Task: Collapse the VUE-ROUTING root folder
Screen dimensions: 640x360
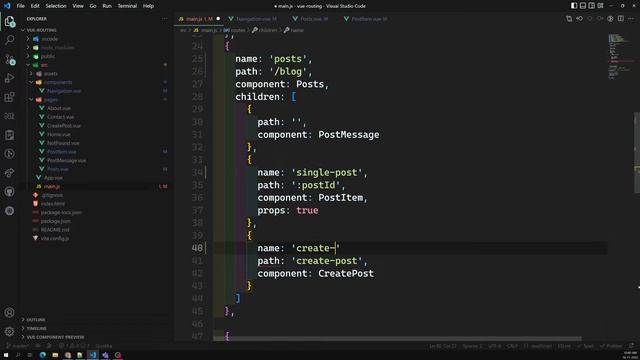Action: 42,30
